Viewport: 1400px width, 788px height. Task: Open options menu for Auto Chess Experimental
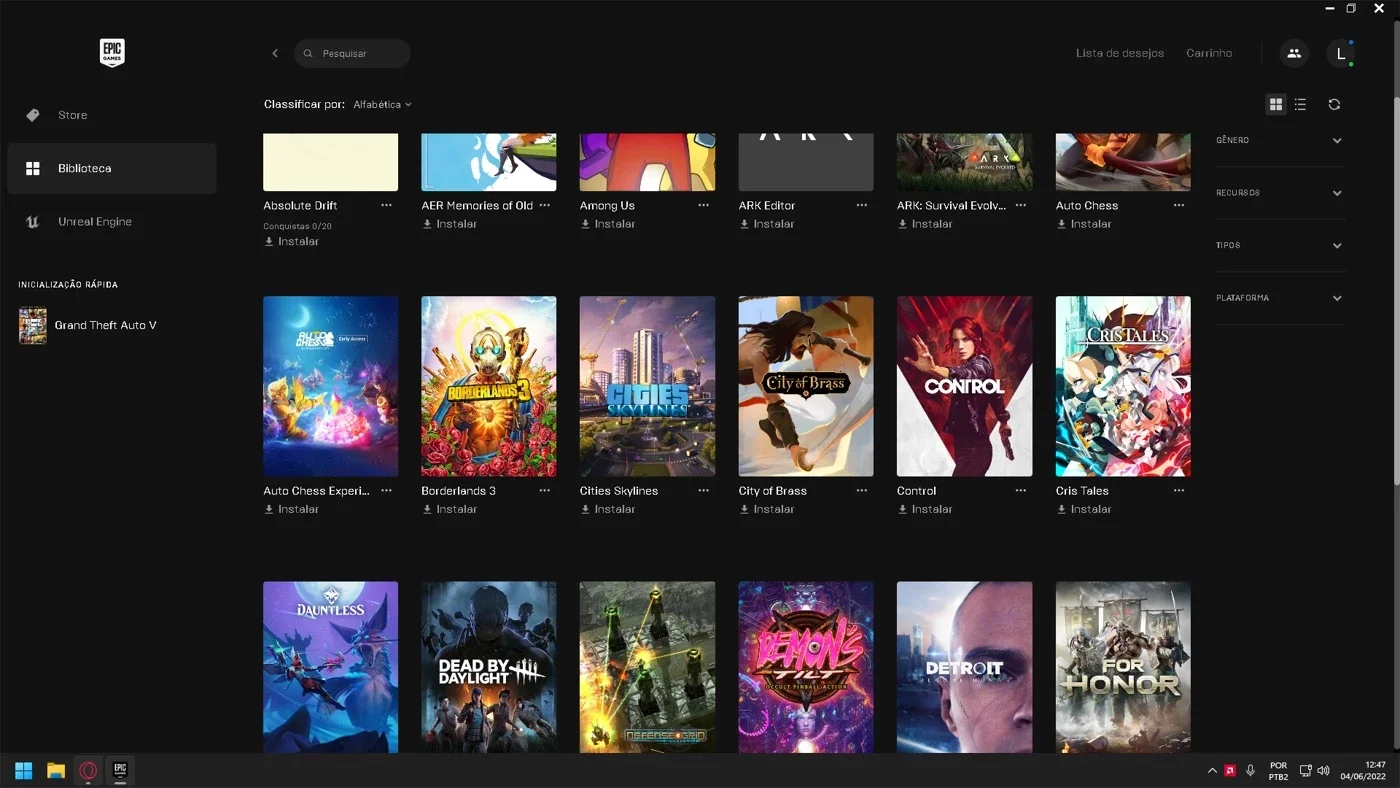point(386,491)
